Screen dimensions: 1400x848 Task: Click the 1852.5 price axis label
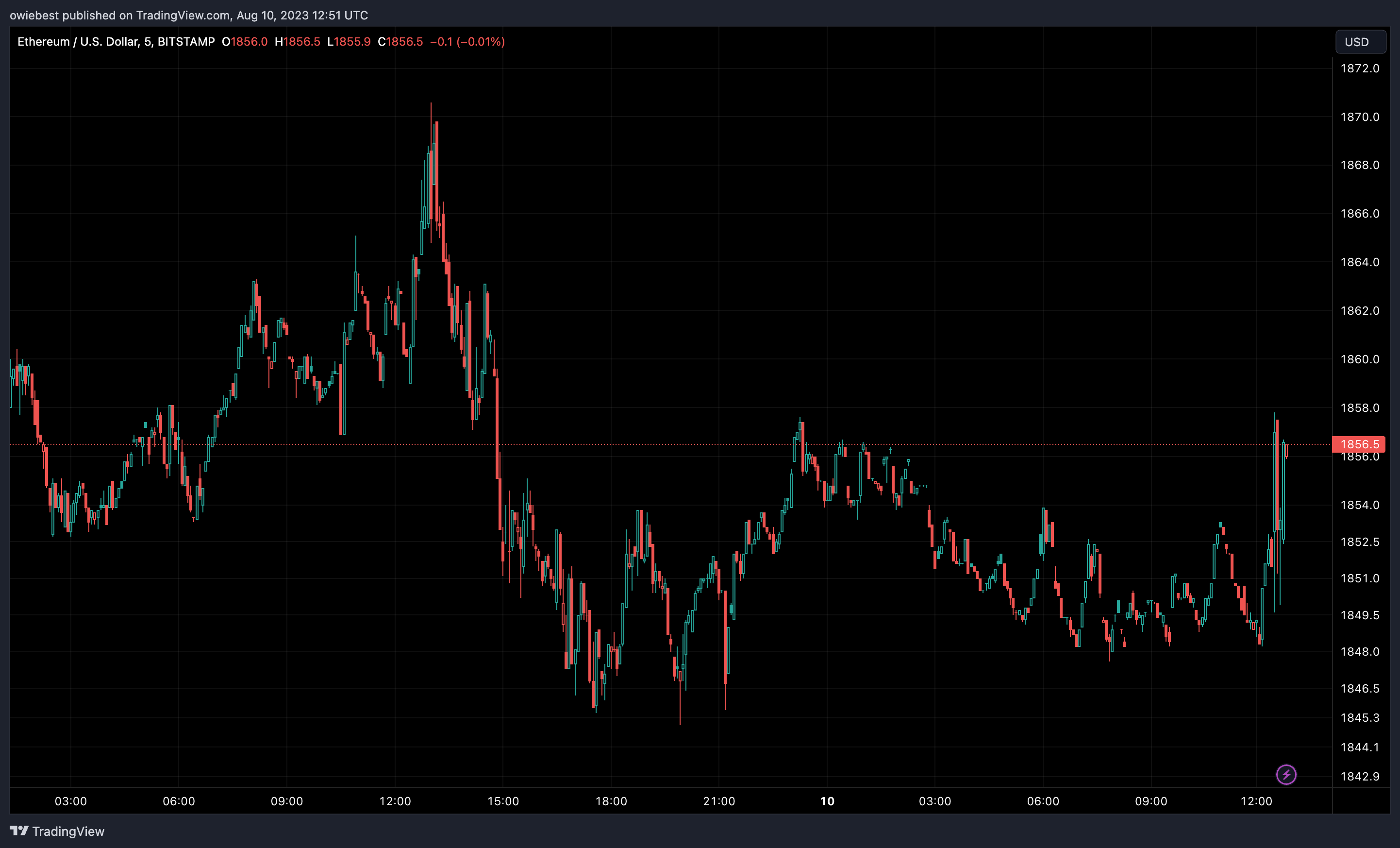pos(1360,542)
